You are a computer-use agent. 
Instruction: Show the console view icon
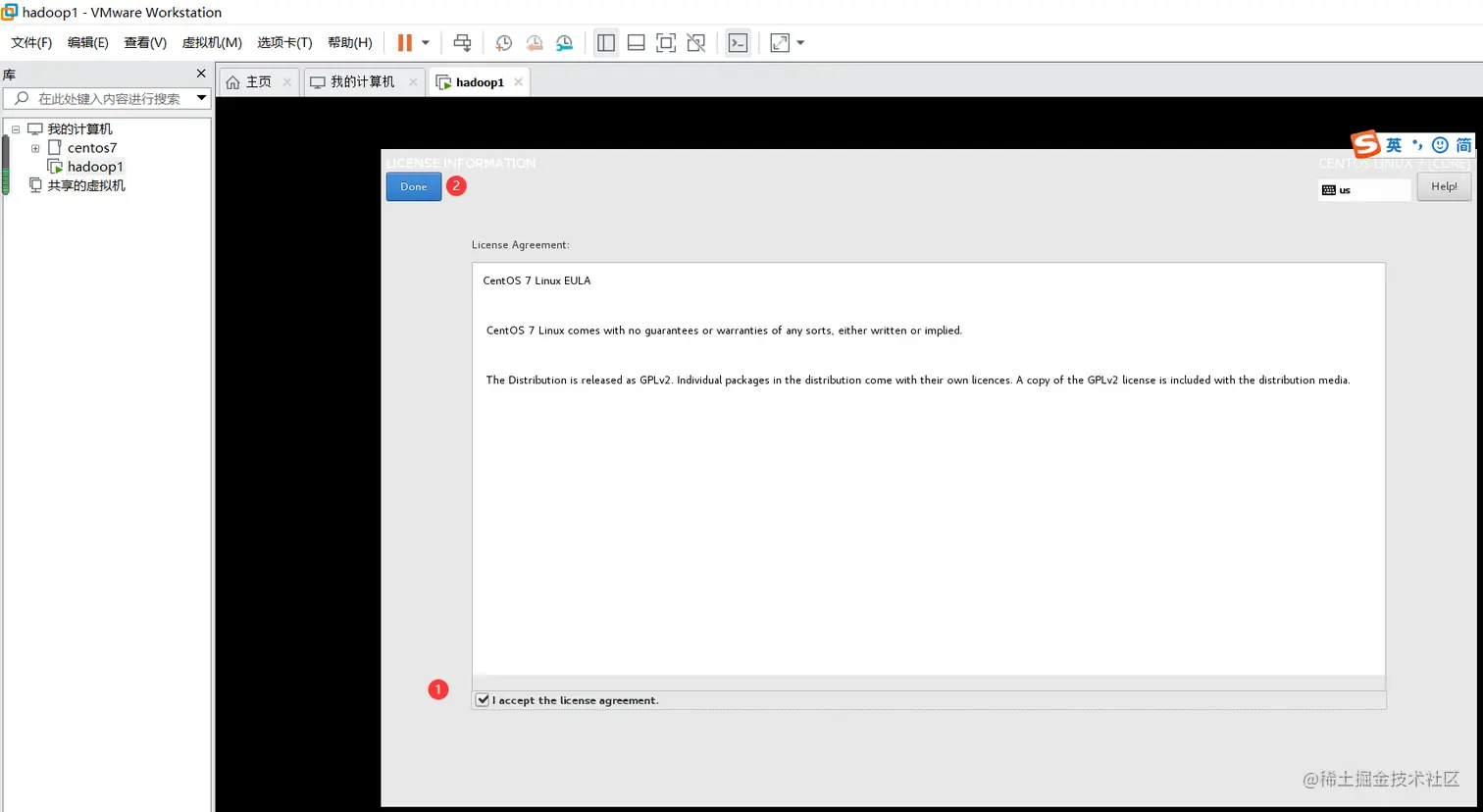pos(738,43)
